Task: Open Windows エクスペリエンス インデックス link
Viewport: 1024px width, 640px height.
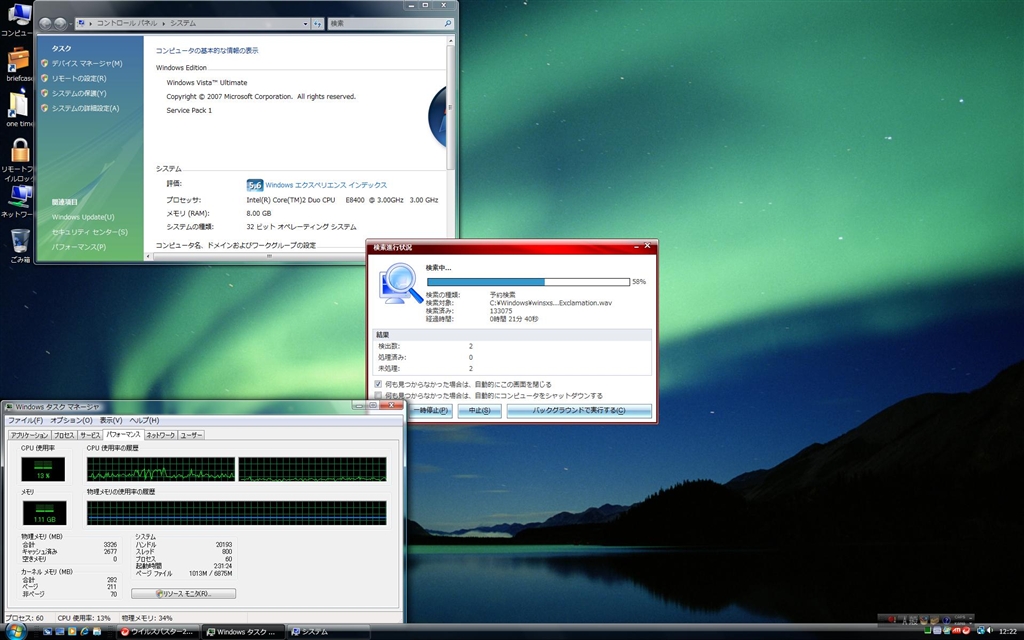Action: [x=326, y=185]
